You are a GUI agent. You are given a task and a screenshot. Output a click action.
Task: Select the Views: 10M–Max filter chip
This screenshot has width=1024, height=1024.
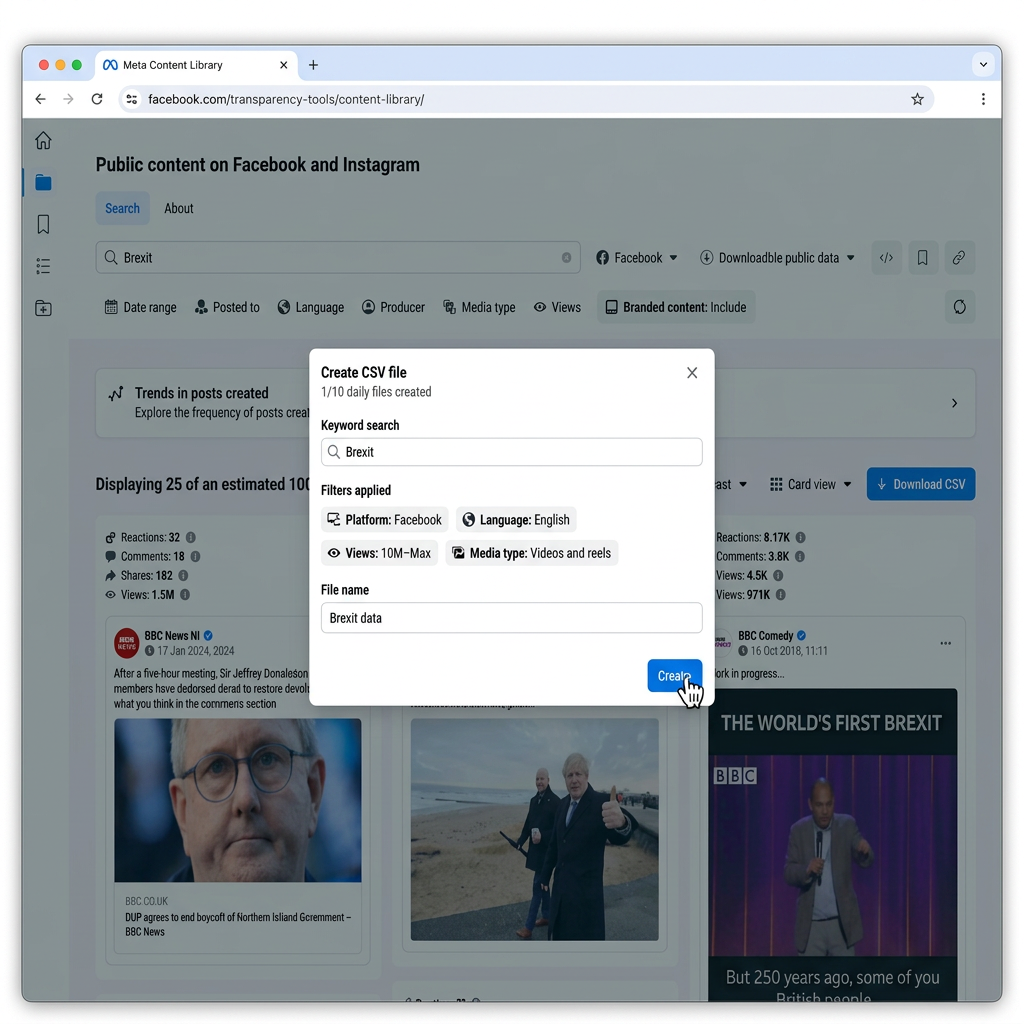(x=379, y=553)
